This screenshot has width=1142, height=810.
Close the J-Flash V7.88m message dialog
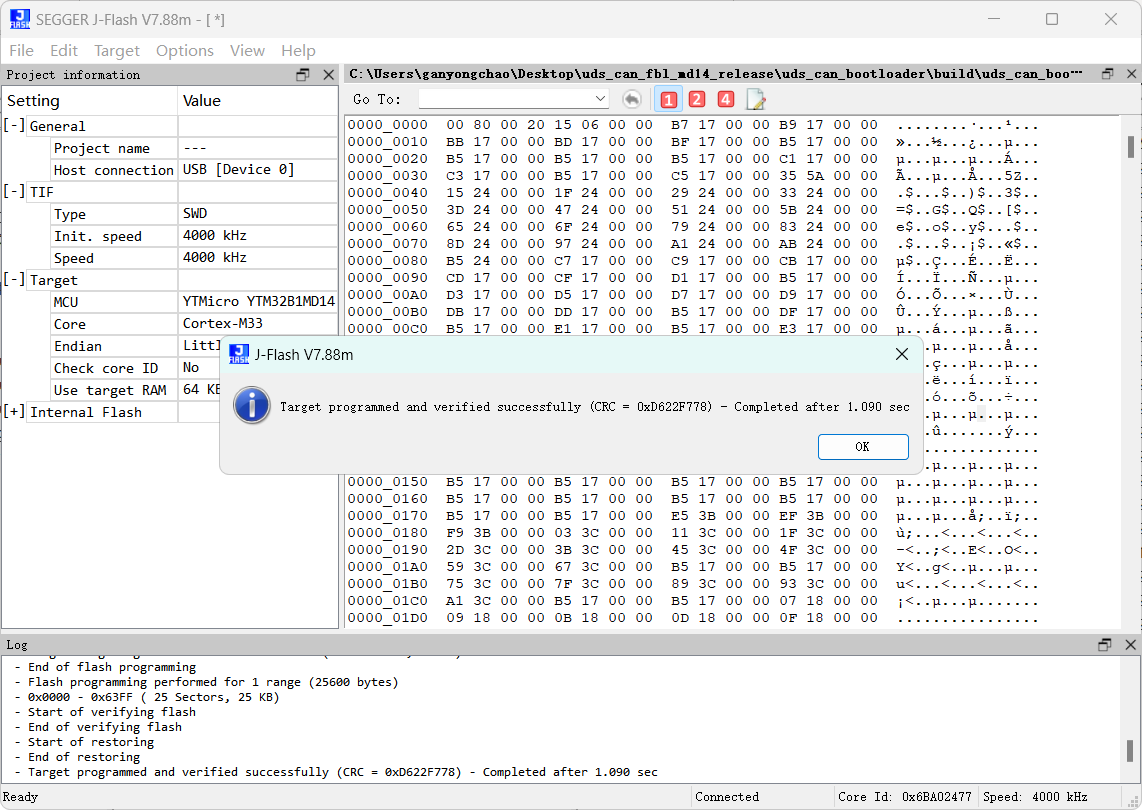(x=902, y=354)
